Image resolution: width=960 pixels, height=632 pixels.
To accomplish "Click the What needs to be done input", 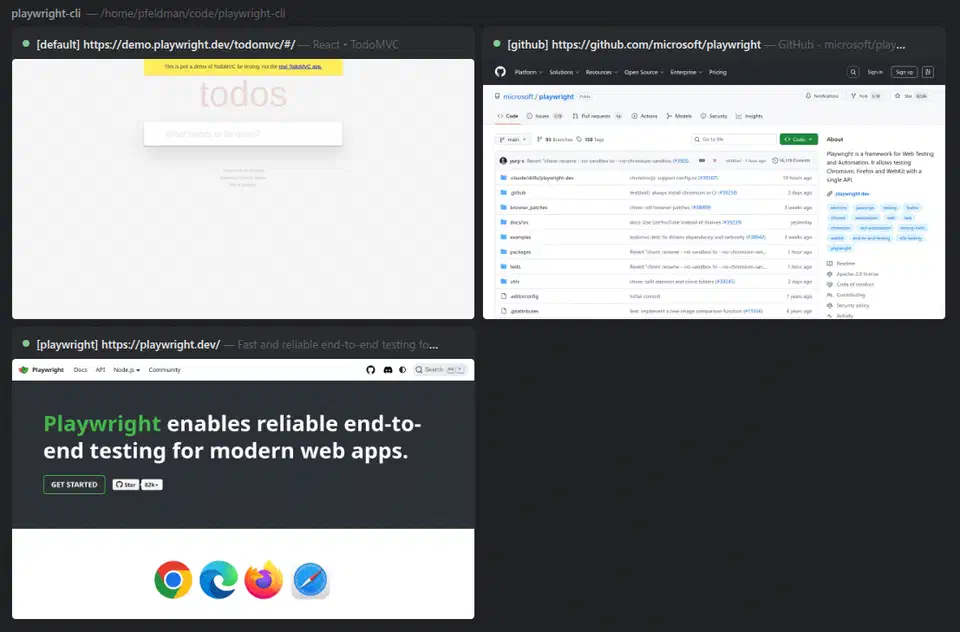I will [x=243, y=133].
